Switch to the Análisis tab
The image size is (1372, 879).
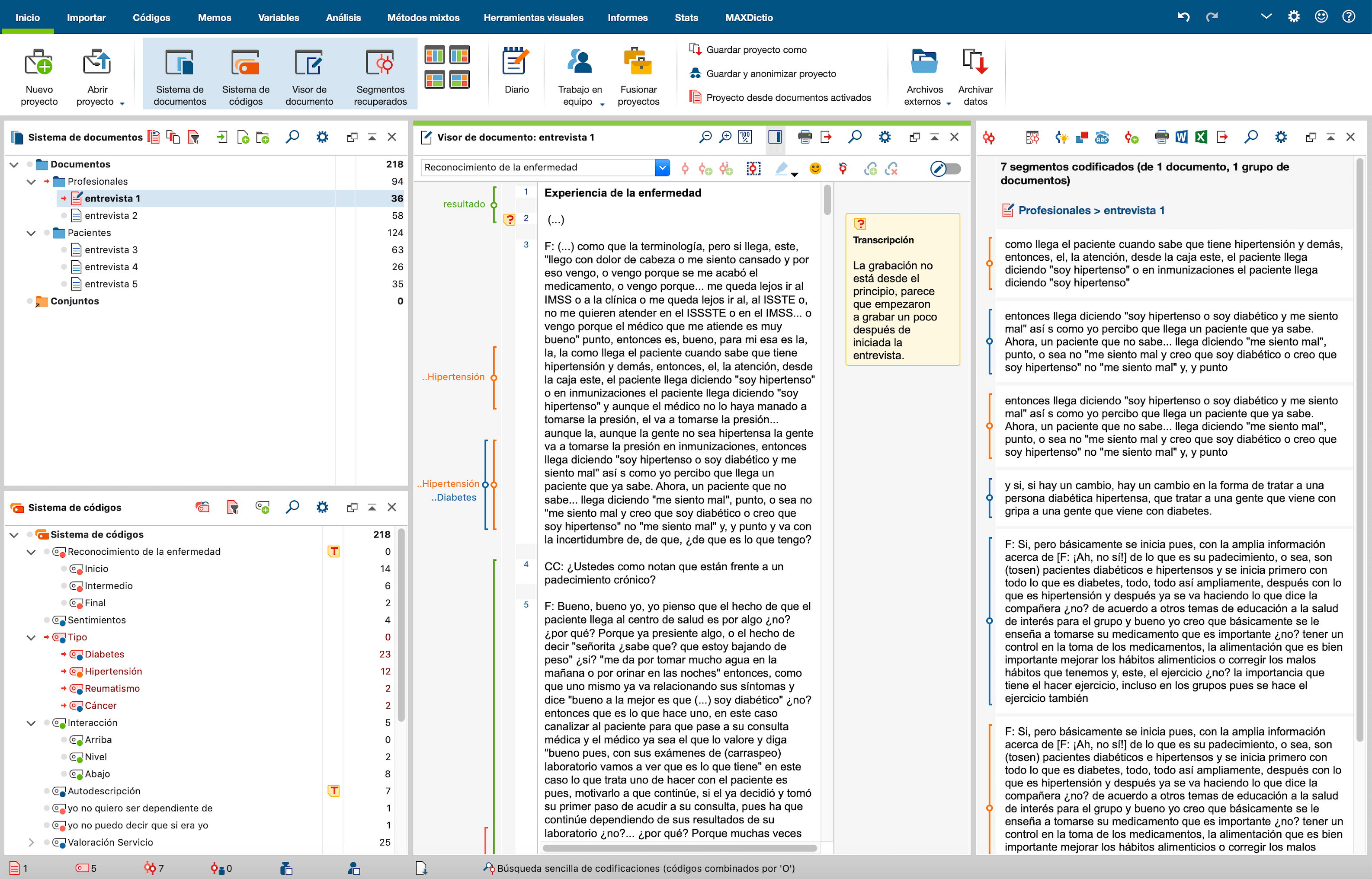[x=343, y=18]
